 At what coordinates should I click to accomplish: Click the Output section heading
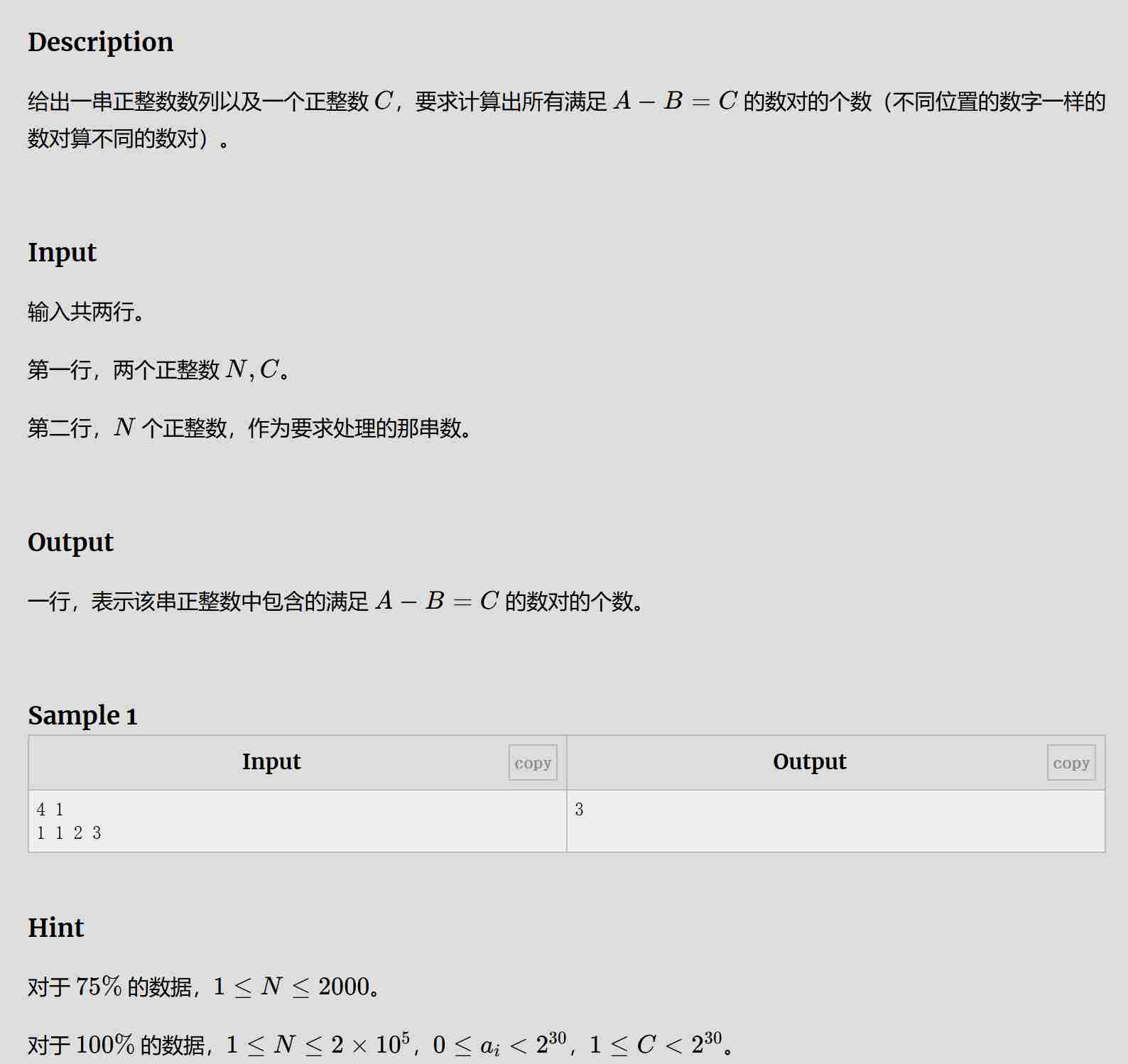tap(70, 542)
